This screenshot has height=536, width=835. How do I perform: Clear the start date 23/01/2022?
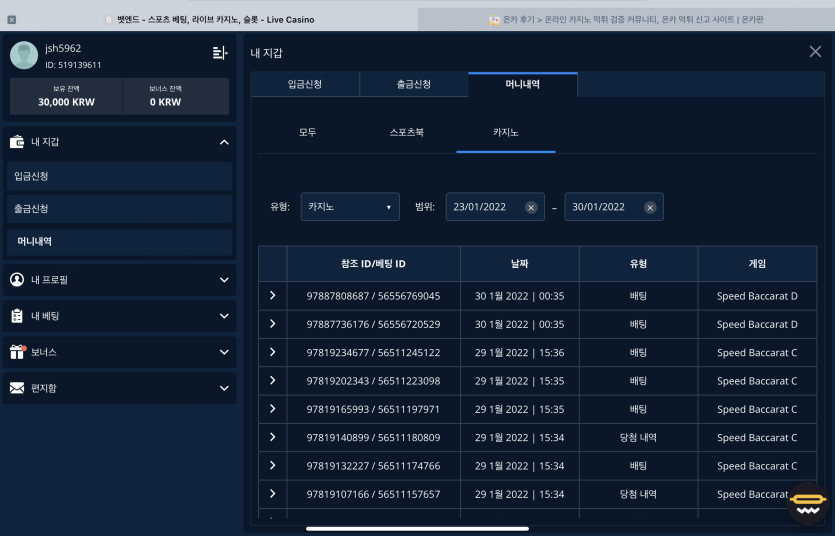(531, 208)
